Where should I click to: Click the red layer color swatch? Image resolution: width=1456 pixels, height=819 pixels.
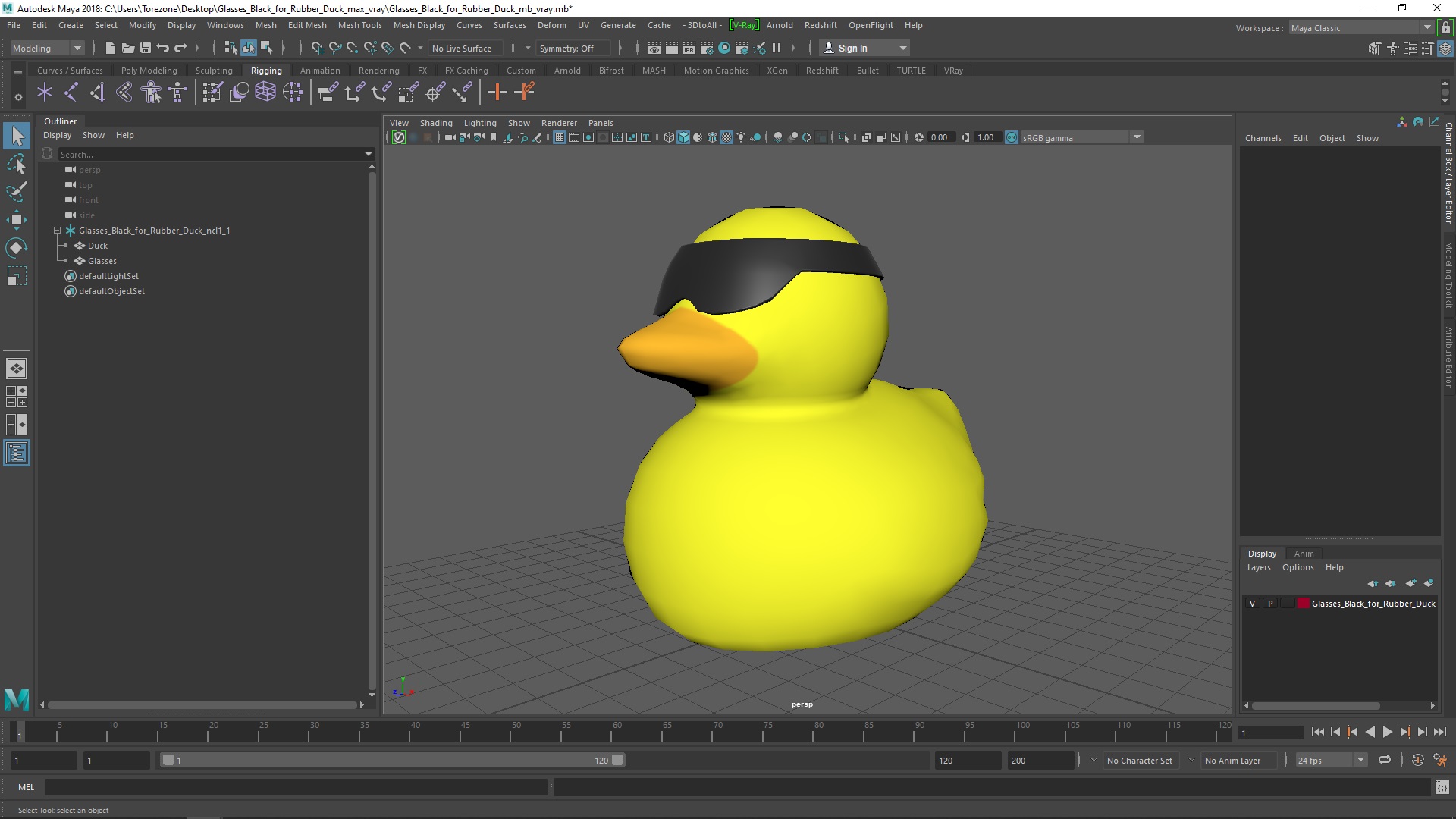tap(1304, 604)
